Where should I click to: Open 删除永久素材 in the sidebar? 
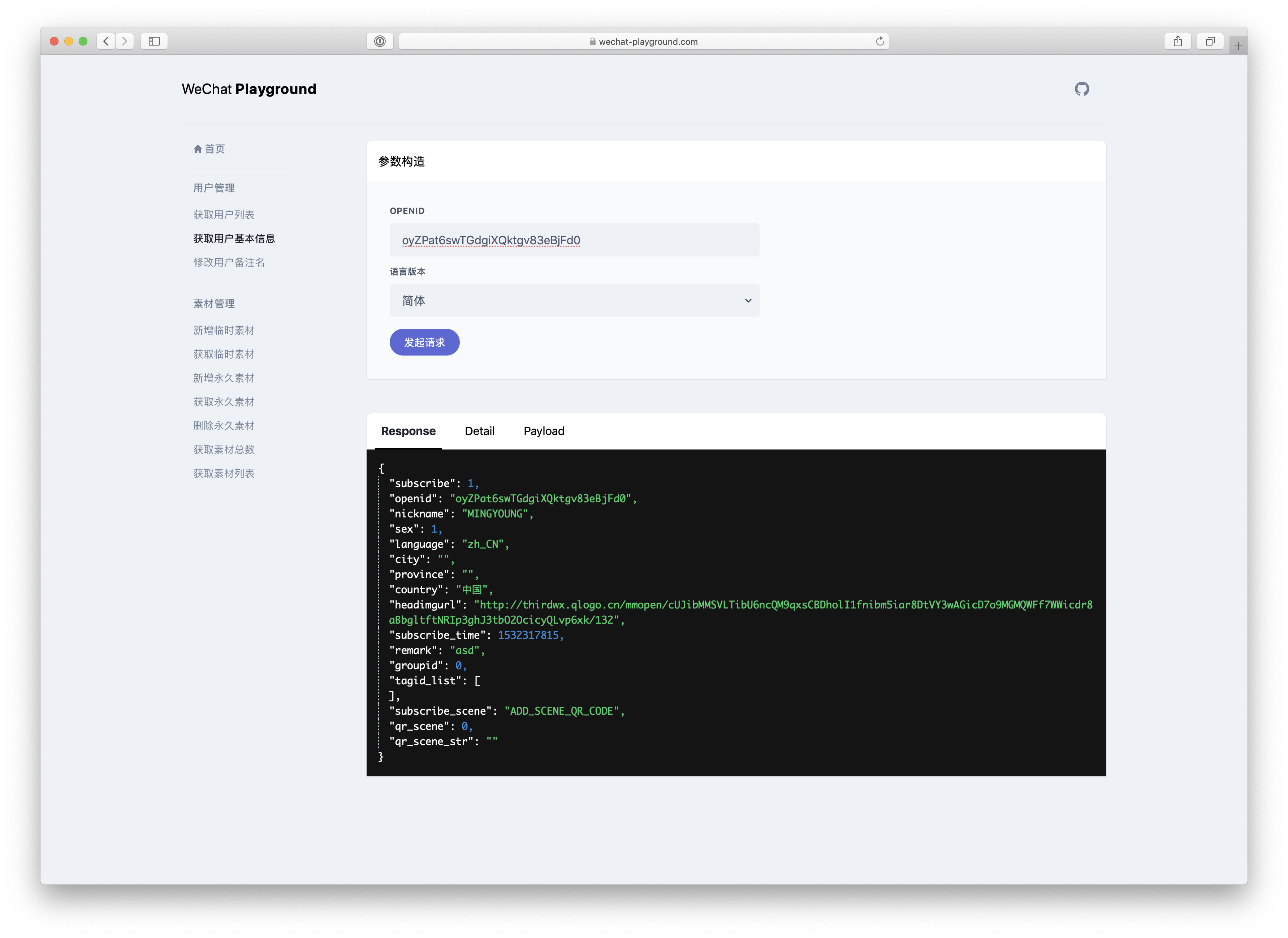point(224,426)
